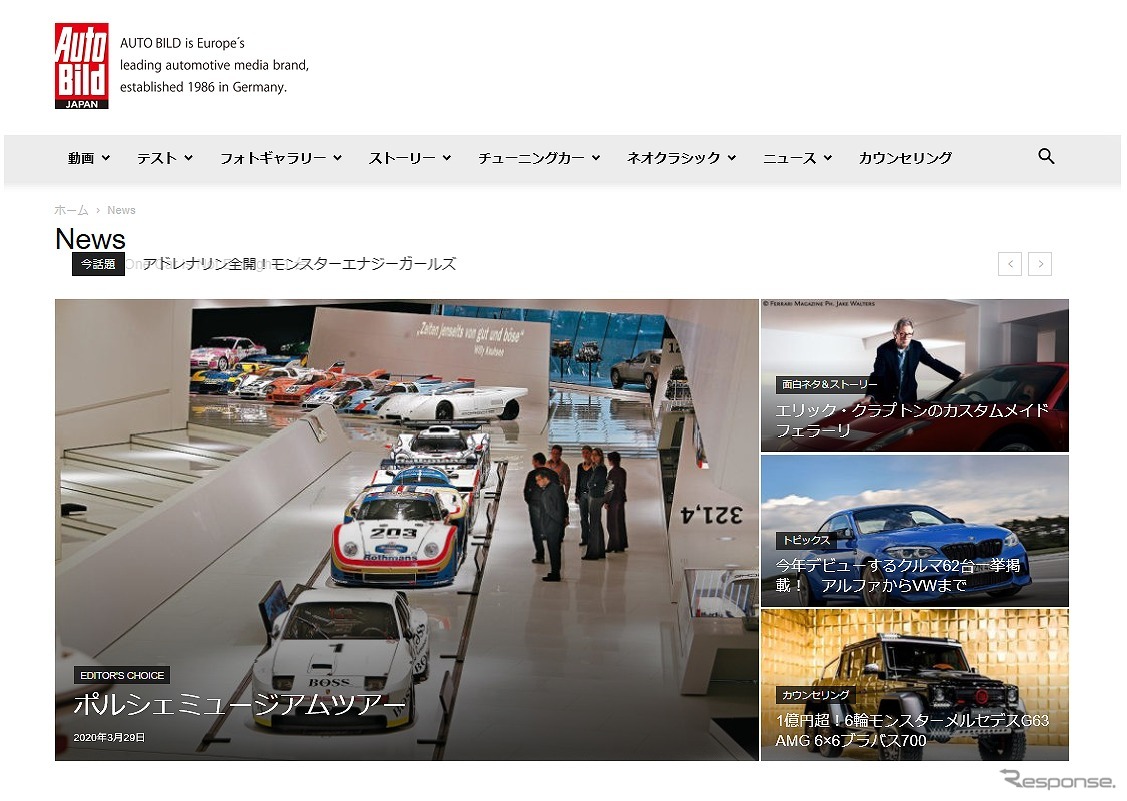Open the モンスターエナジーガールズ trending headline

(x=299, y=264)
